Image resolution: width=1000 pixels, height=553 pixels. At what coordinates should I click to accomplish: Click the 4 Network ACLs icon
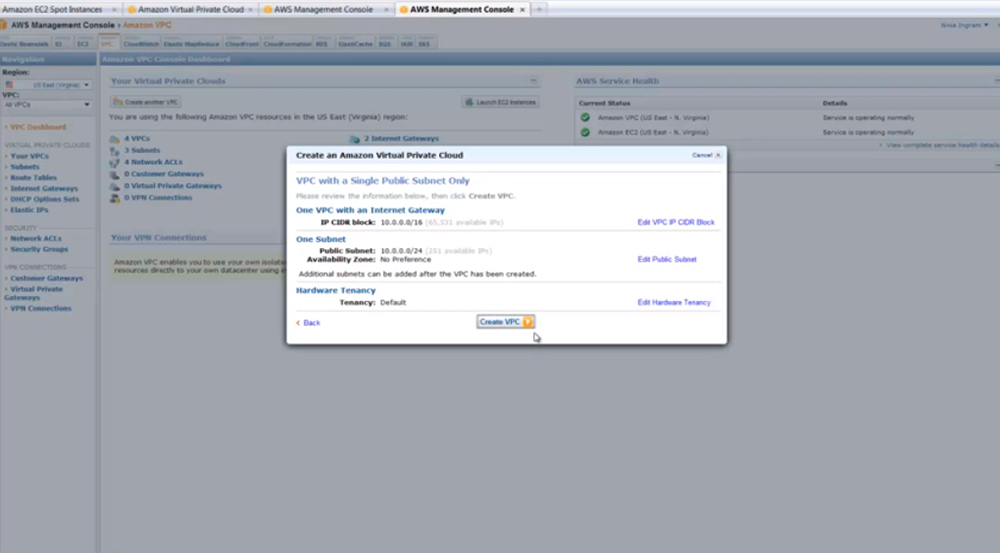[114, 162]
